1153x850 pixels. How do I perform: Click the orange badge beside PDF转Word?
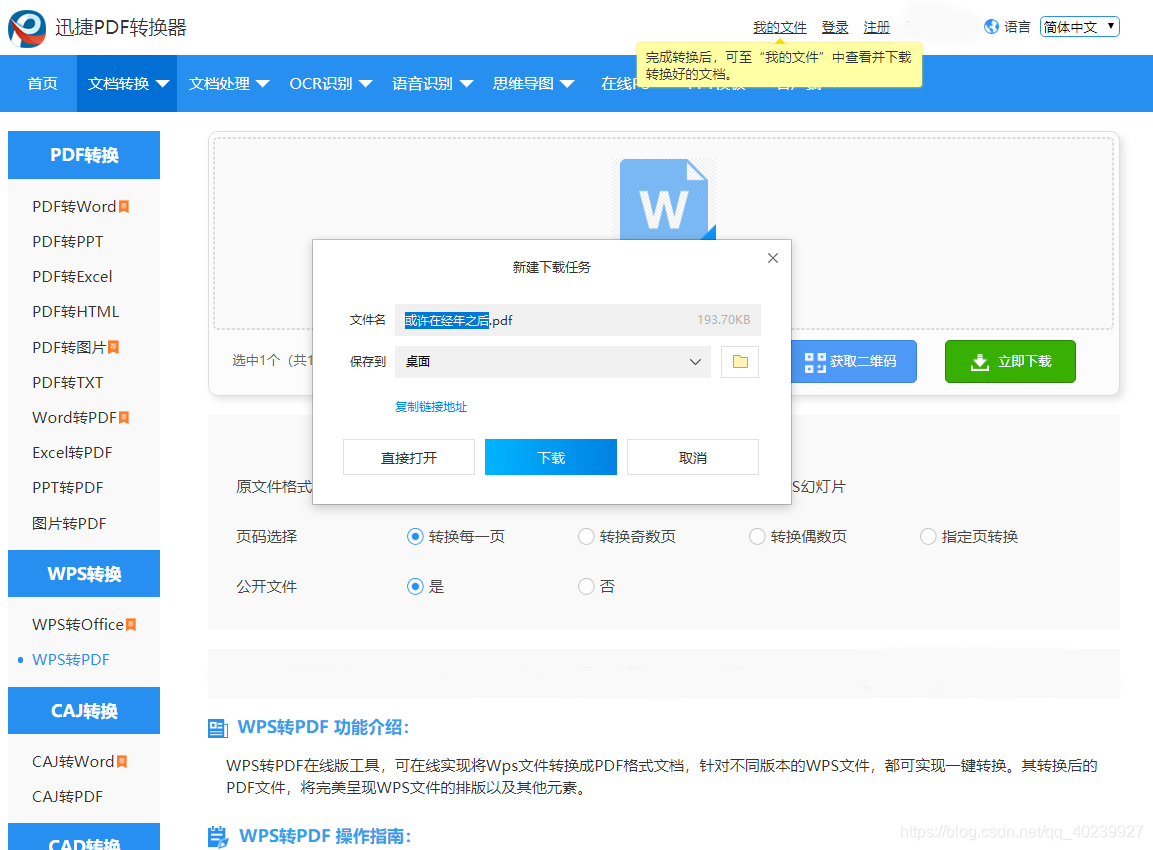coord(124,207)
